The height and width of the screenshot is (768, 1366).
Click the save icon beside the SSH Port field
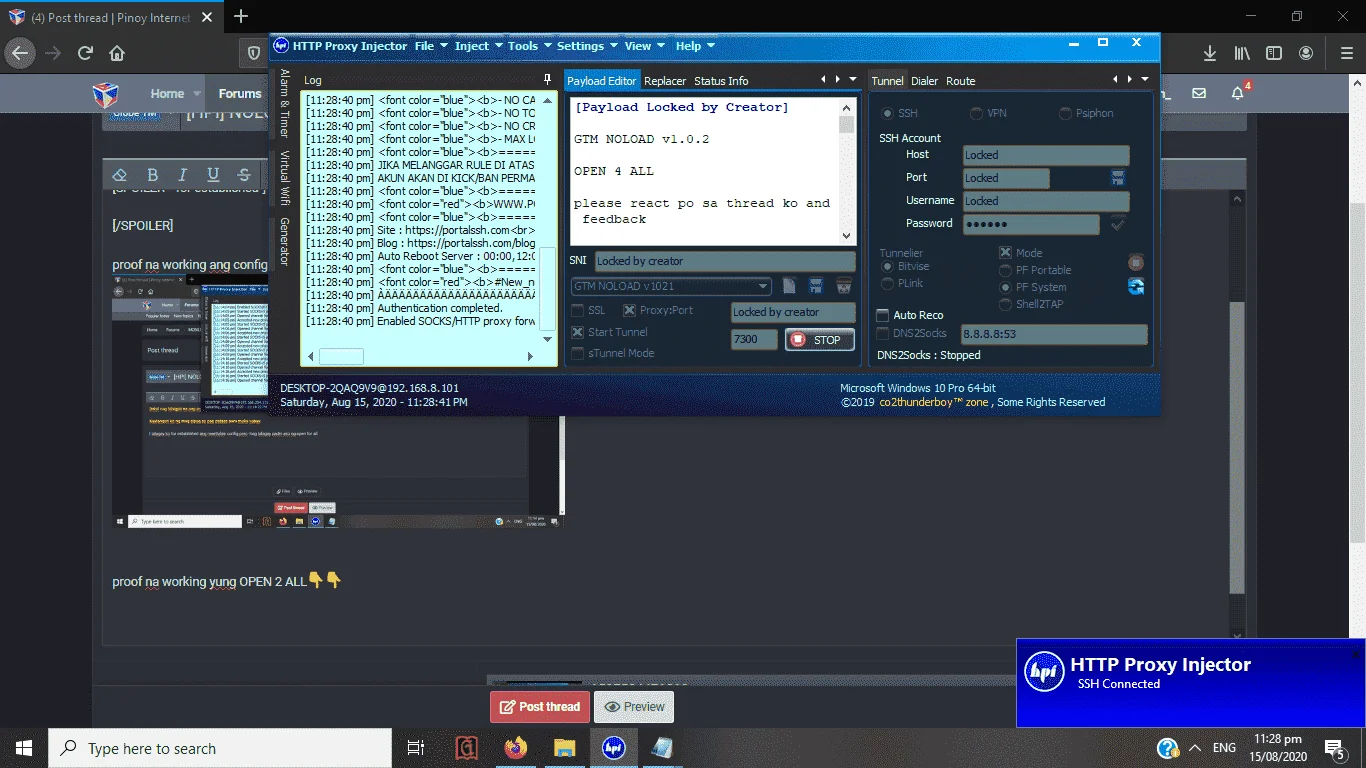(x=1118, y=178)
